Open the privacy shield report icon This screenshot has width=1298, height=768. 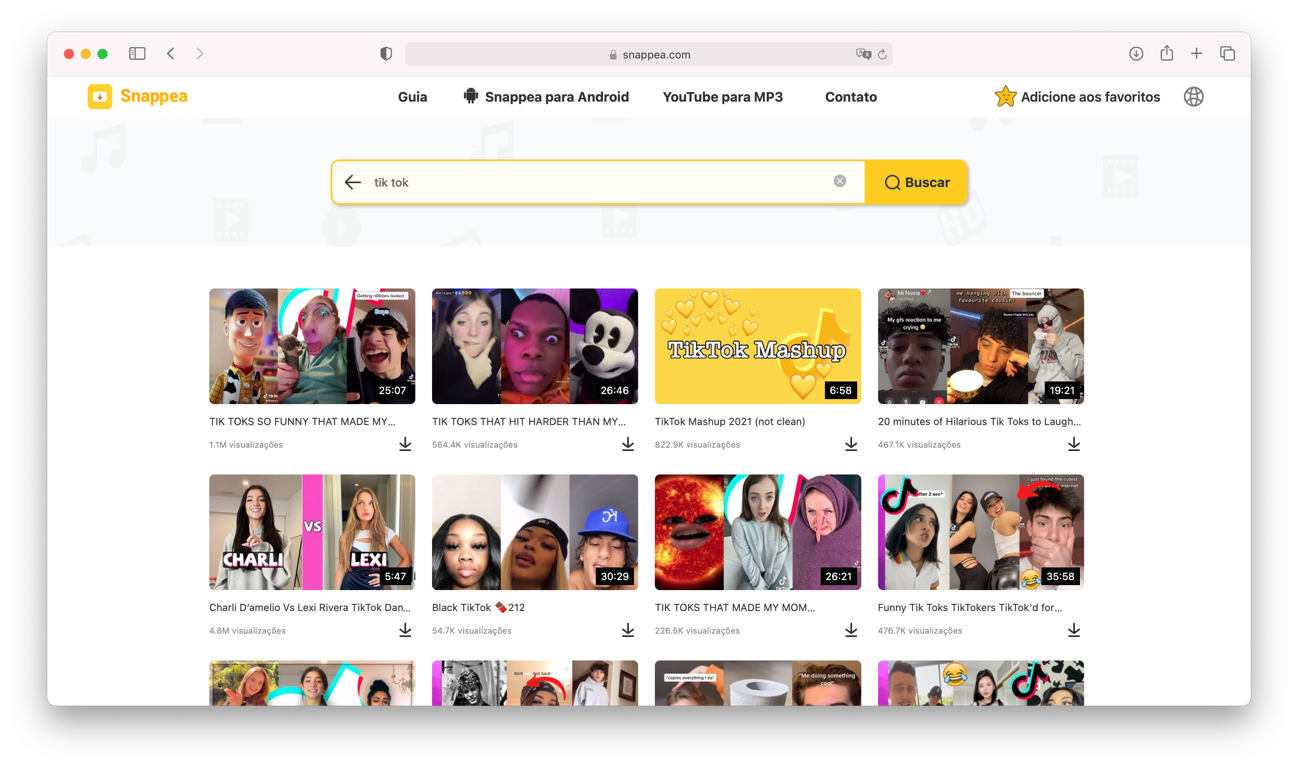[x=386, y=54]
